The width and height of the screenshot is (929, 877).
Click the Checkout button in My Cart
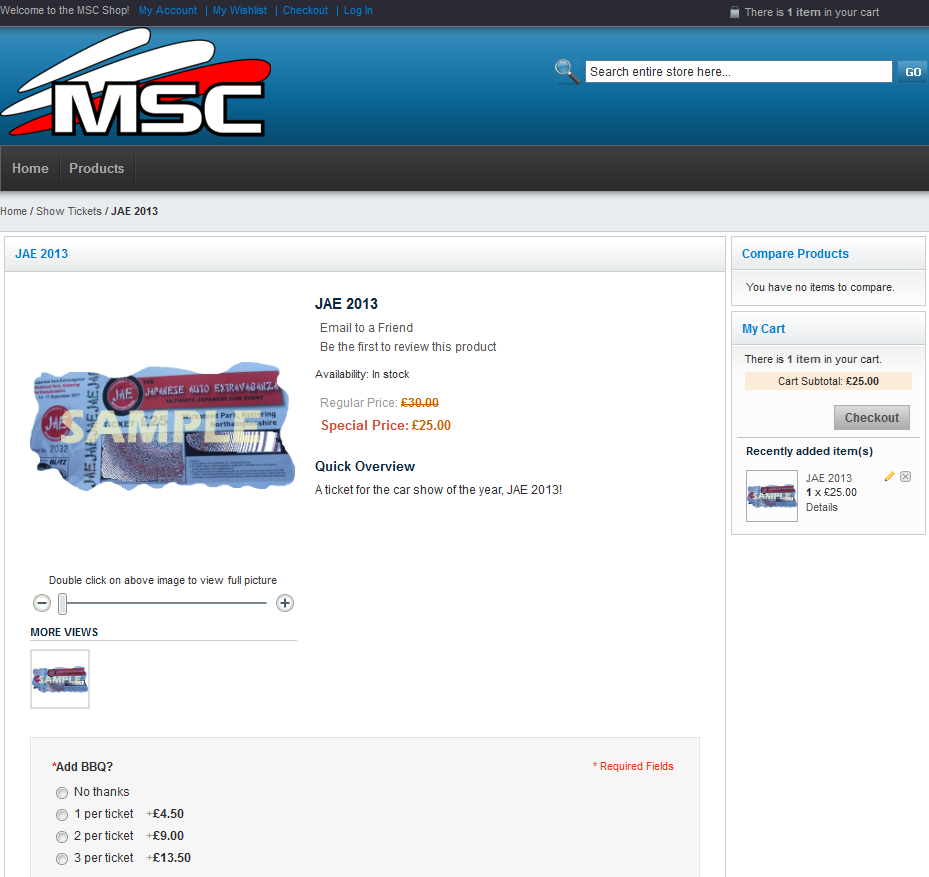872,418
